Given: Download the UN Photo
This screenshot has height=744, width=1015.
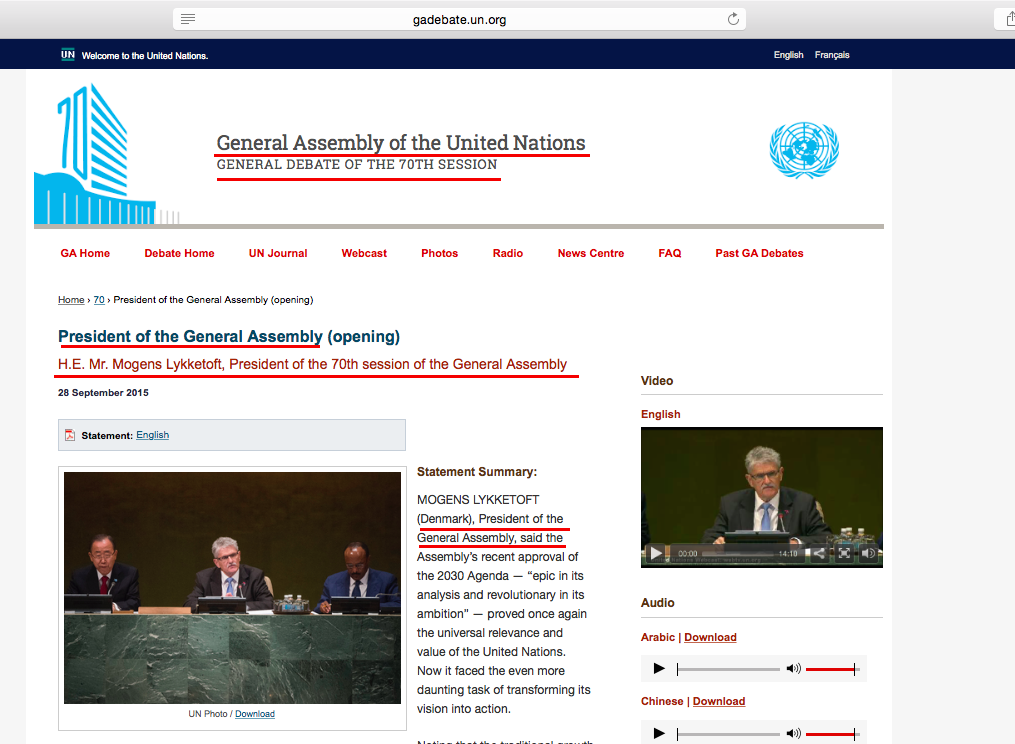Looking at the screenshot, I should click(254, 714).
